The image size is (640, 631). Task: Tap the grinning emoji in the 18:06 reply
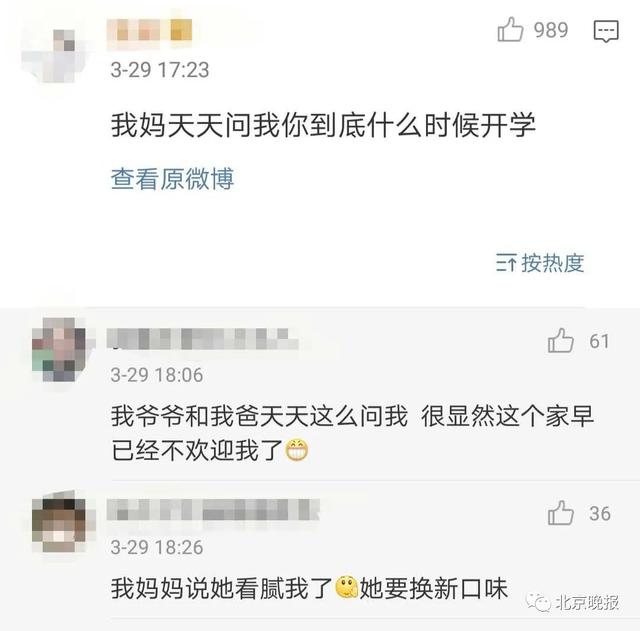297,450
